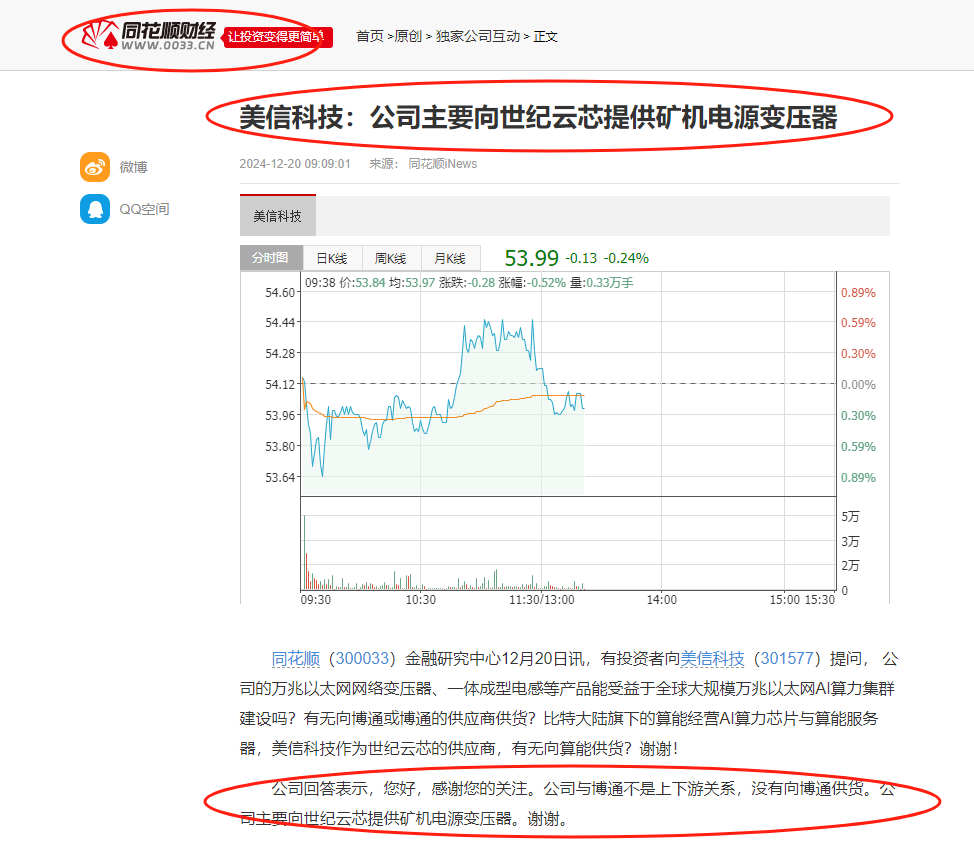Image resolution: width=974 pixels, height=857 pixels.
Task: Click the 53.64 price axis label
Action: point(280,478)
